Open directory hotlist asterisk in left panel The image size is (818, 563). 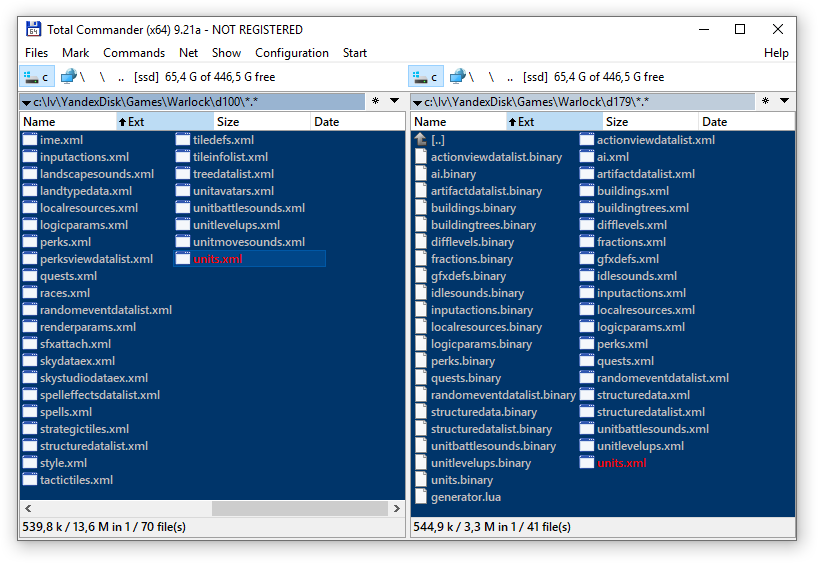(376, 101)
